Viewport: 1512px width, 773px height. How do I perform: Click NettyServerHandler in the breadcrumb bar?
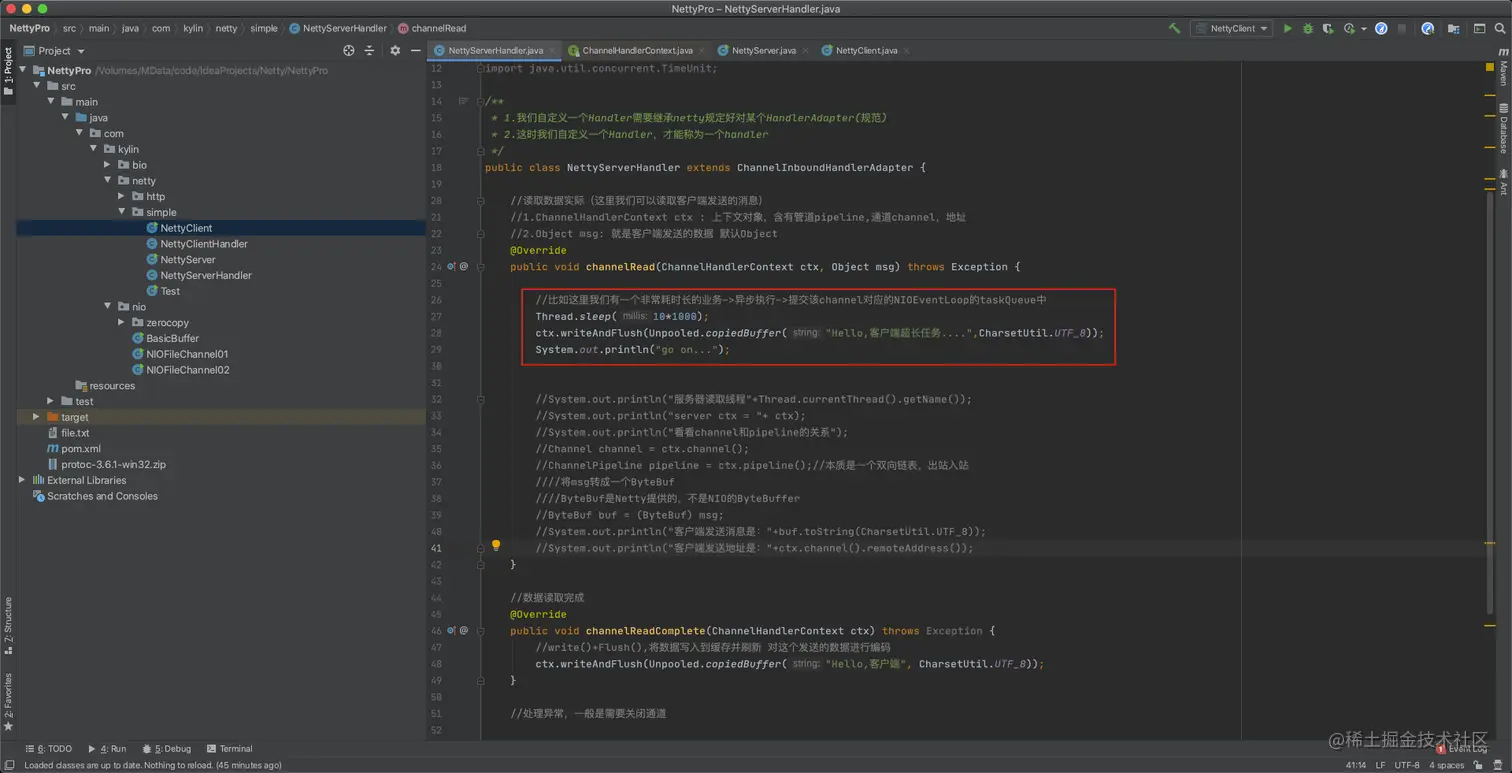tap(337, 29)
